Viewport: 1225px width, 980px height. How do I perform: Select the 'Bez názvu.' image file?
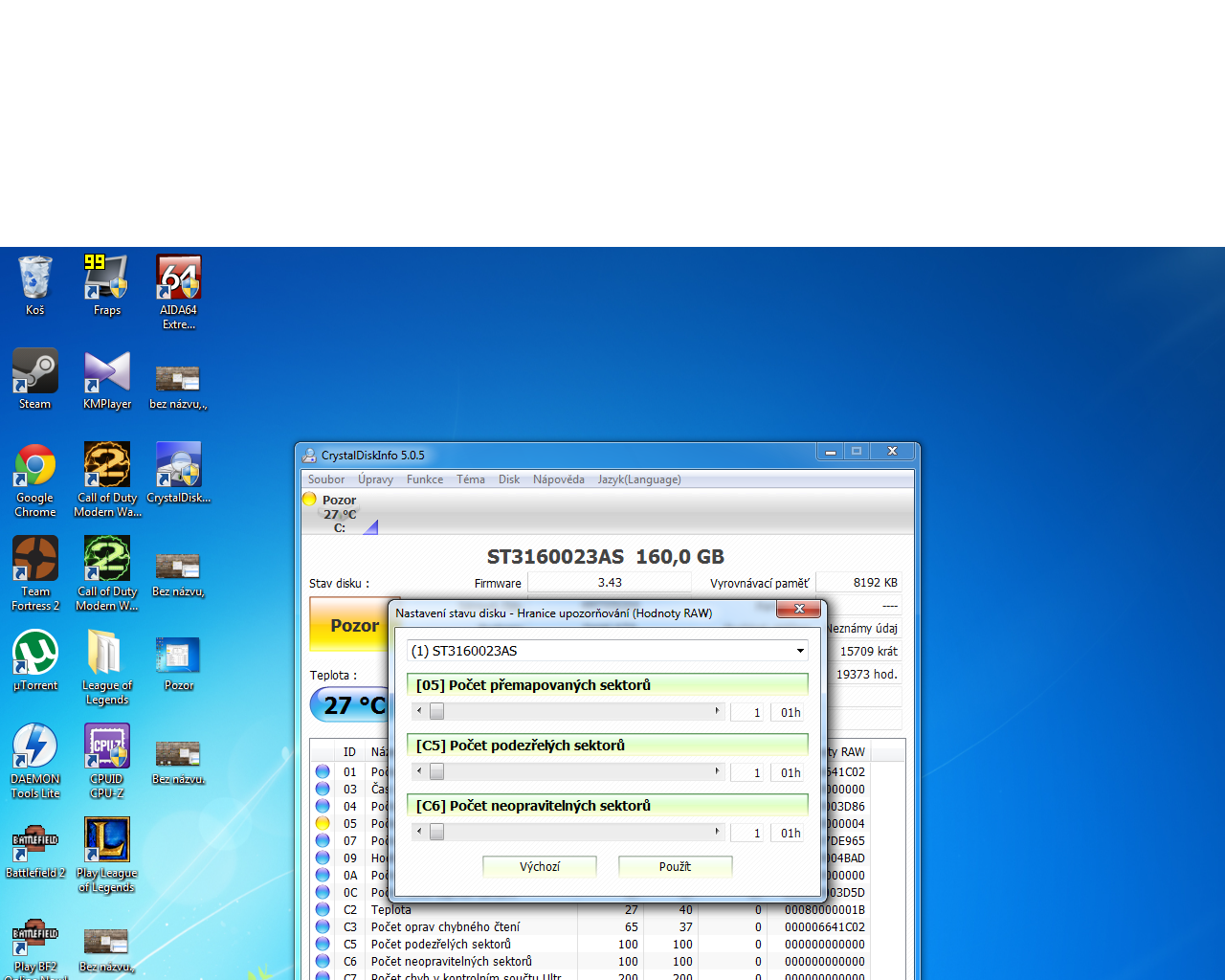(x=178, y=763)
